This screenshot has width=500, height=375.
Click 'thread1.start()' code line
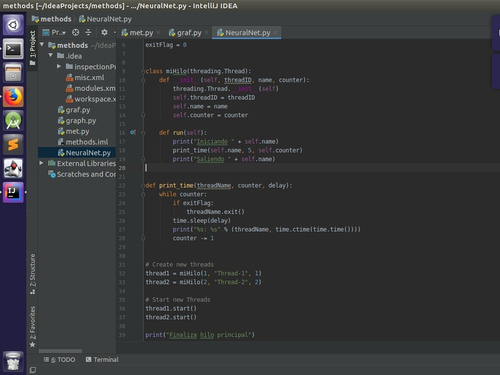pyautogui.click(x=171, y=308)
